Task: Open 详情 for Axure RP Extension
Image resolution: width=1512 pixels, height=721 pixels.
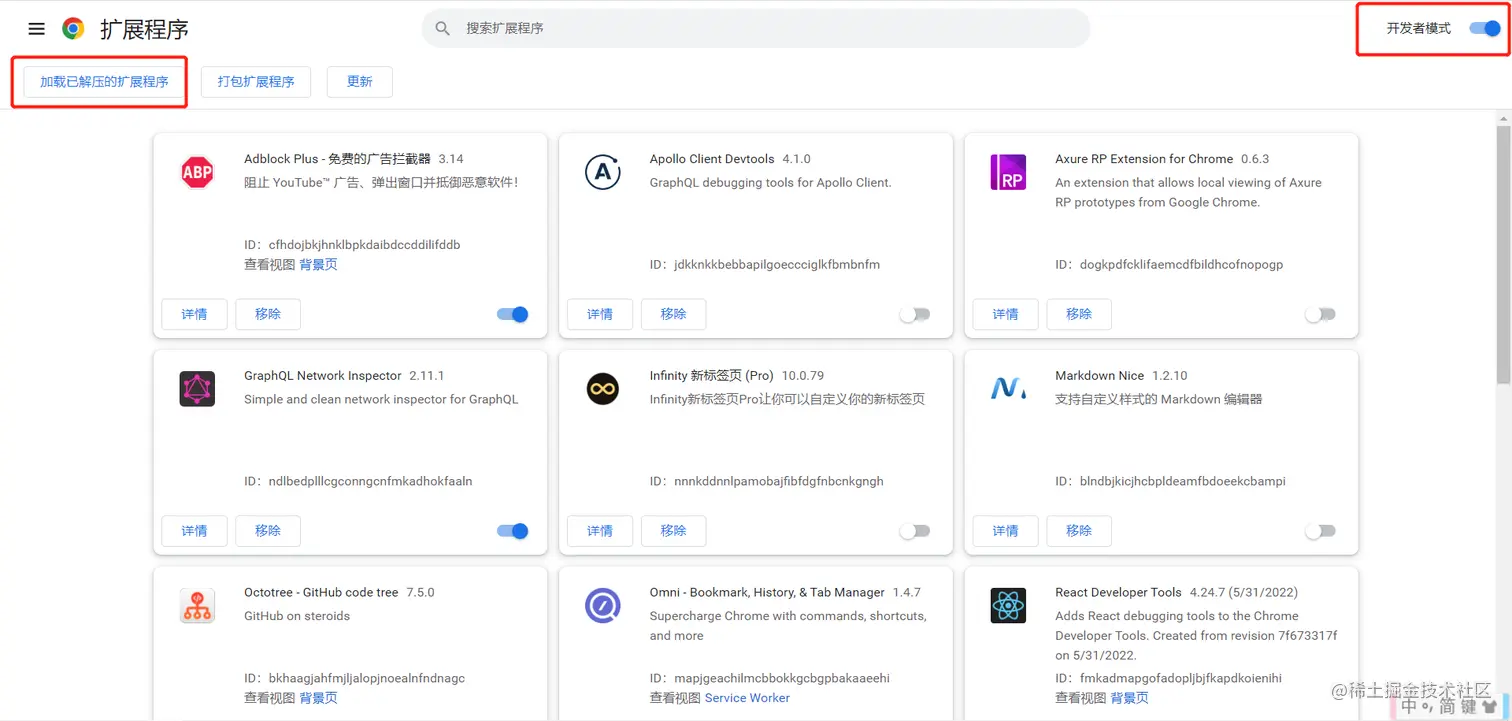Action: [1006, 314]
